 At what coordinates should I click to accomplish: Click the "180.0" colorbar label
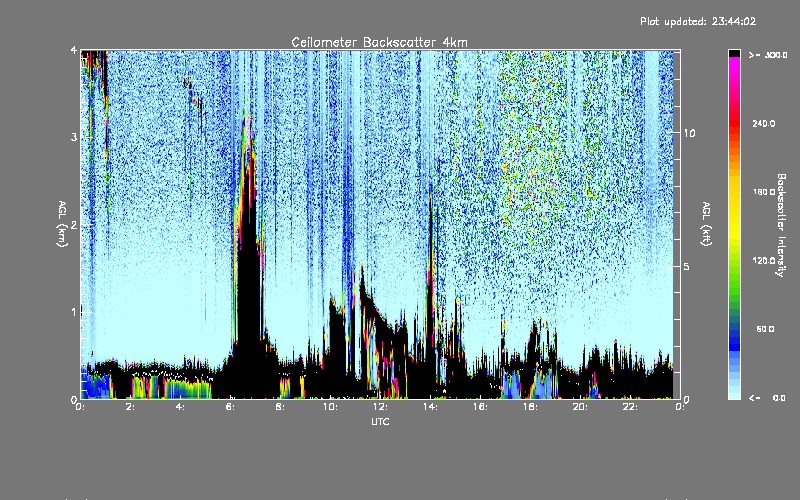coord(764,192)
